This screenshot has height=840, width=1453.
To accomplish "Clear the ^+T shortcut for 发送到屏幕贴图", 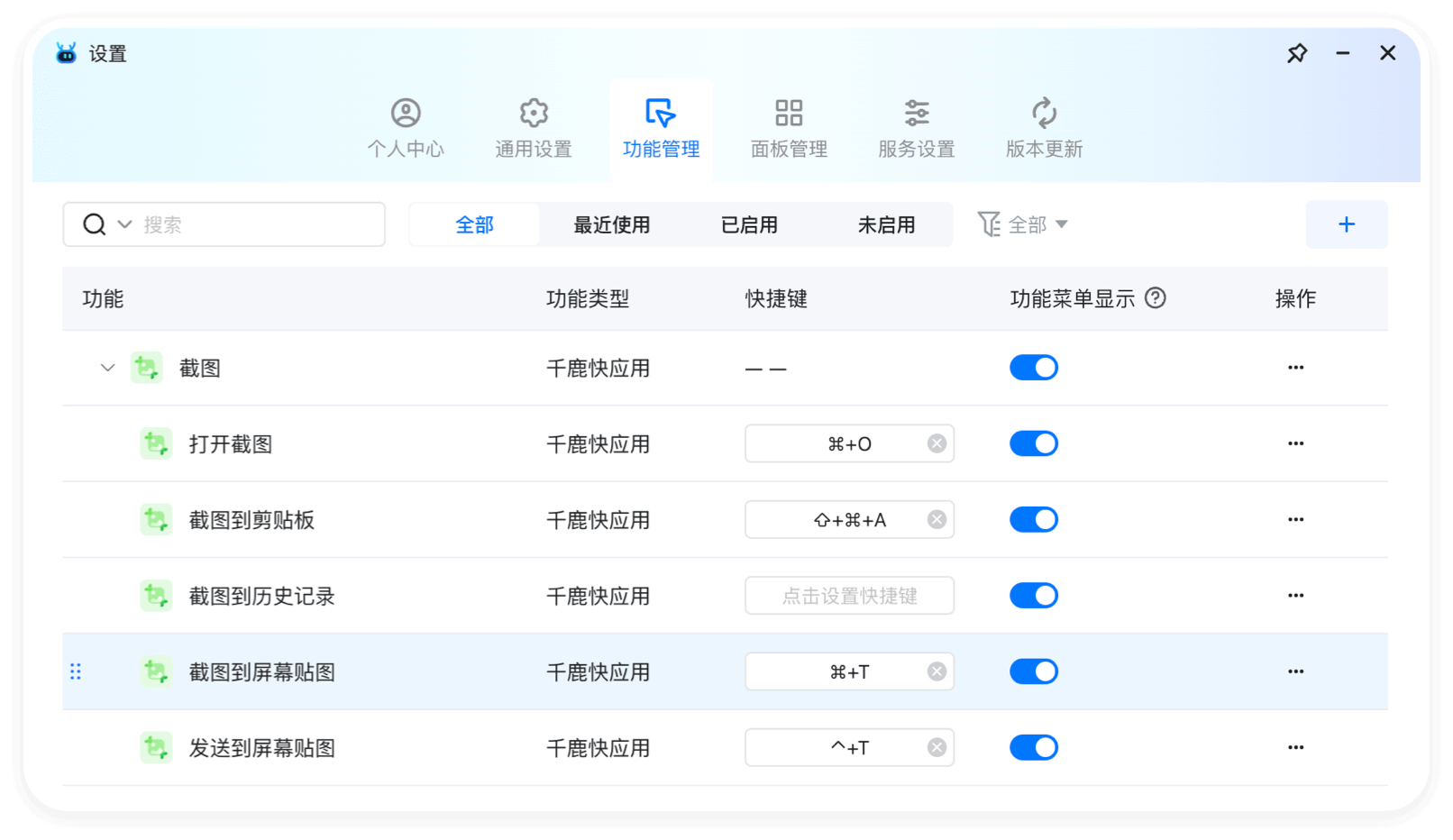I will tap(937, 747).
